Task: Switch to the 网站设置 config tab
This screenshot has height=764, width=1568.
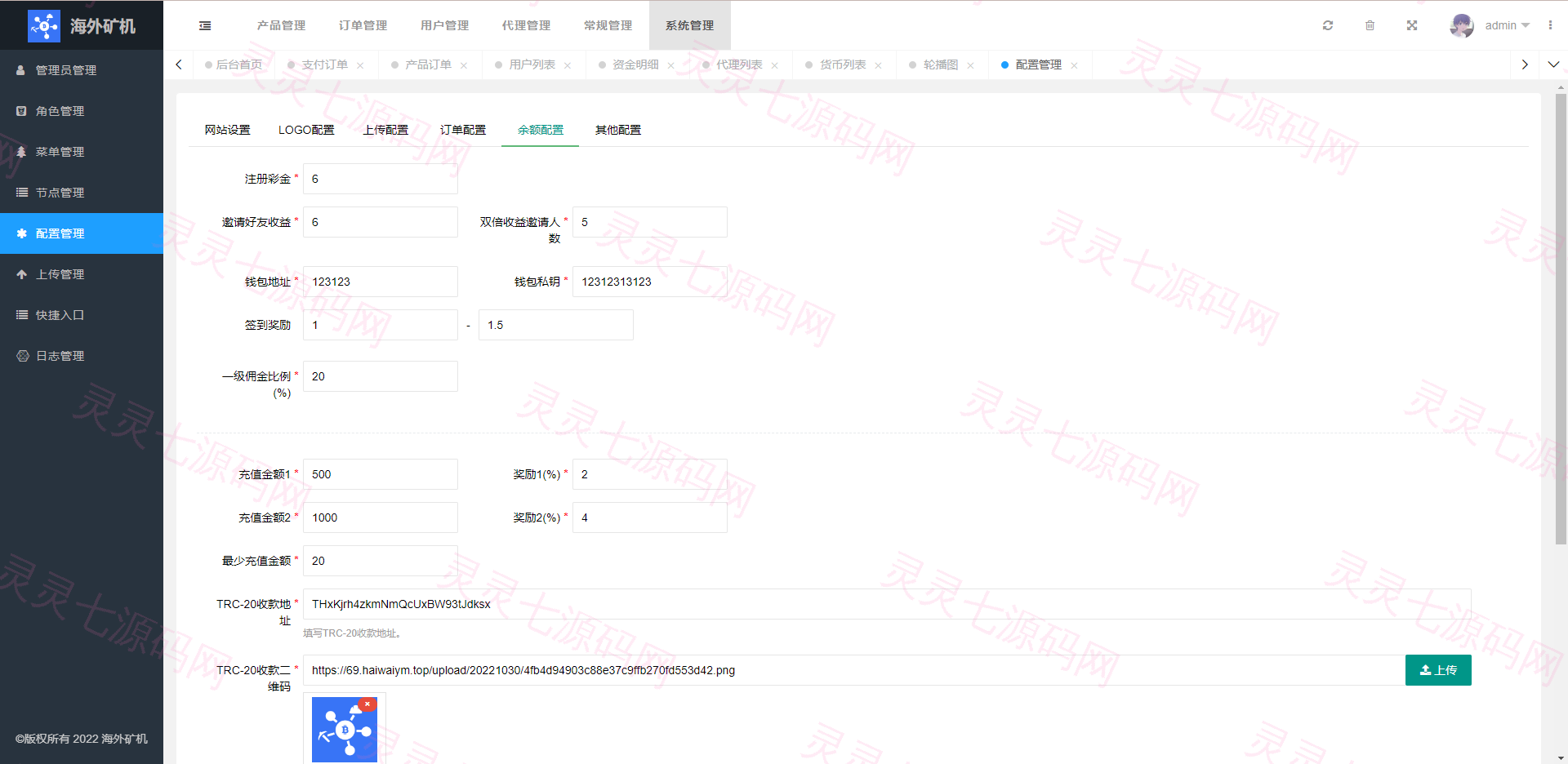Action: (x=228, y=130)
